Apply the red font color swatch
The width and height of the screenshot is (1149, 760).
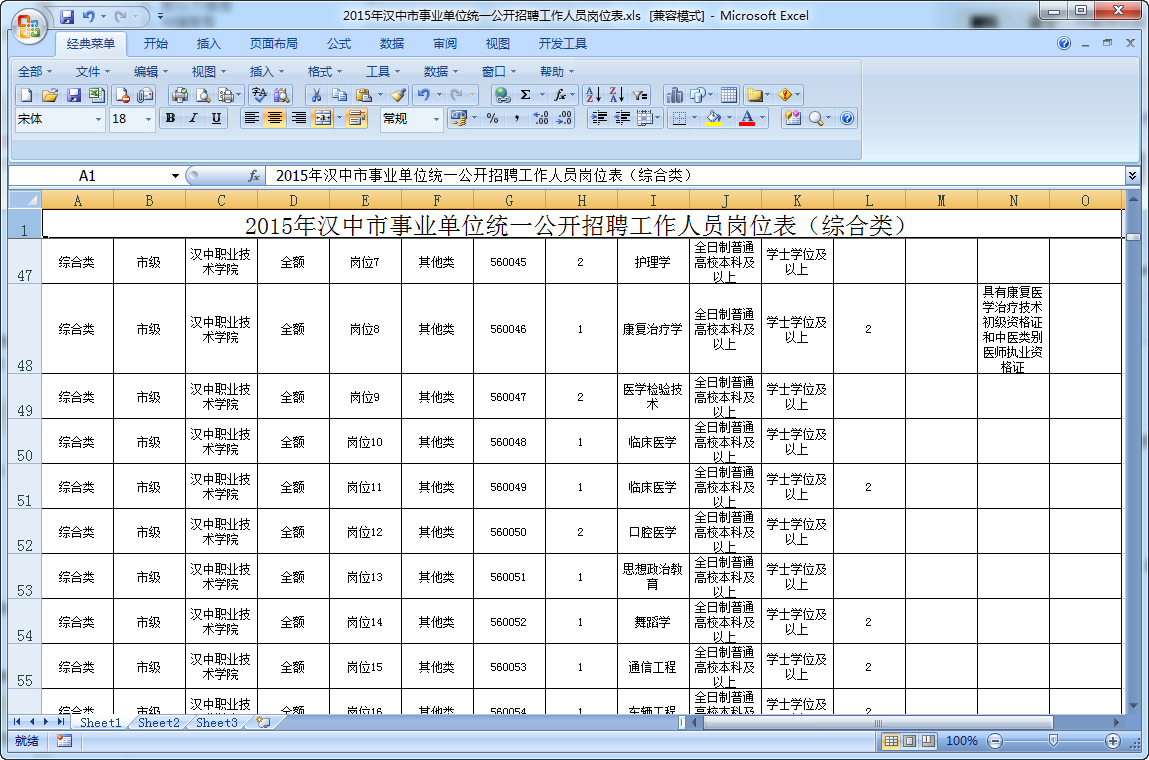(x=747, y=118)
